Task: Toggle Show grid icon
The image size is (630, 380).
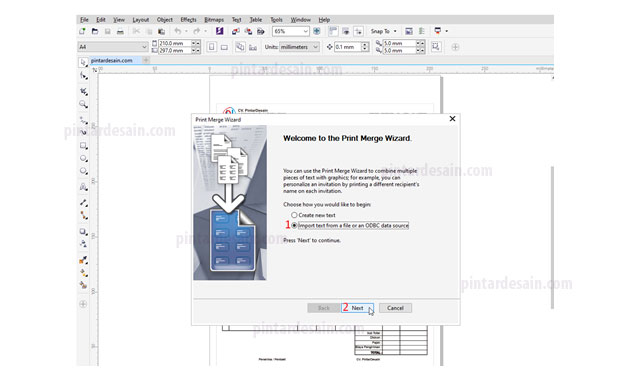Action: [x=346, y=31]
